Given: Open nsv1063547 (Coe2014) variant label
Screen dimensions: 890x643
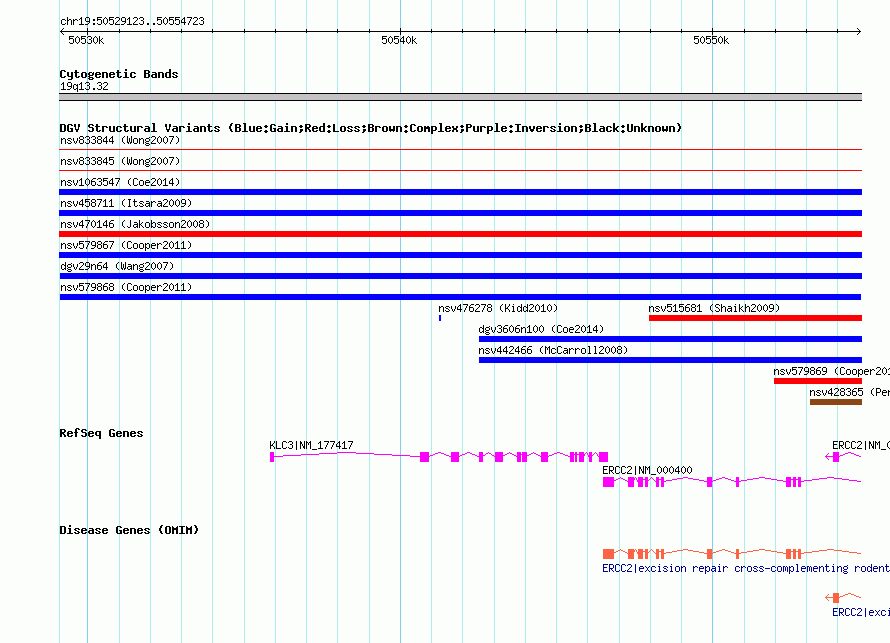Looking at the screenshot, I should pyautogui.click(x=120, y=182).
